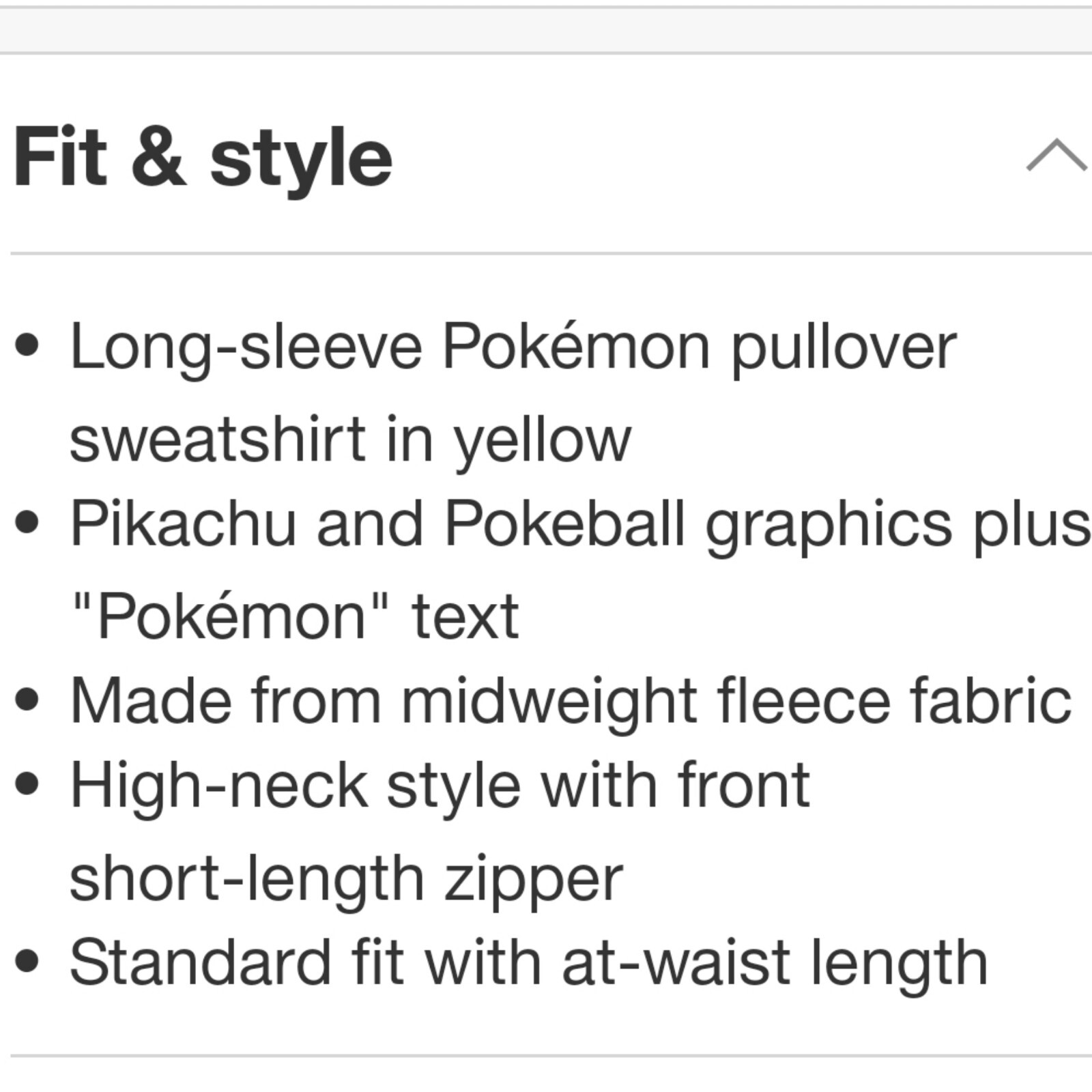
Task: Click bullet point before "High-neck"
Action: tap(27, 785)
